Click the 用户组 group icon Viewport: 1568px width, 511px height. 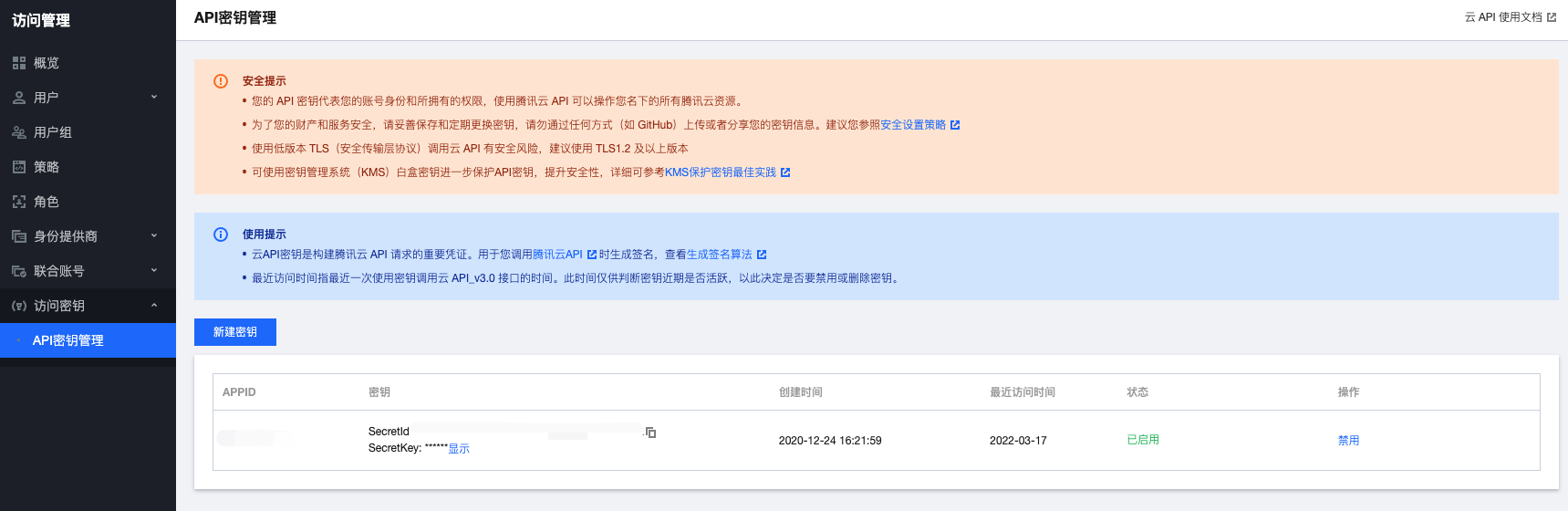click(19, 132)
